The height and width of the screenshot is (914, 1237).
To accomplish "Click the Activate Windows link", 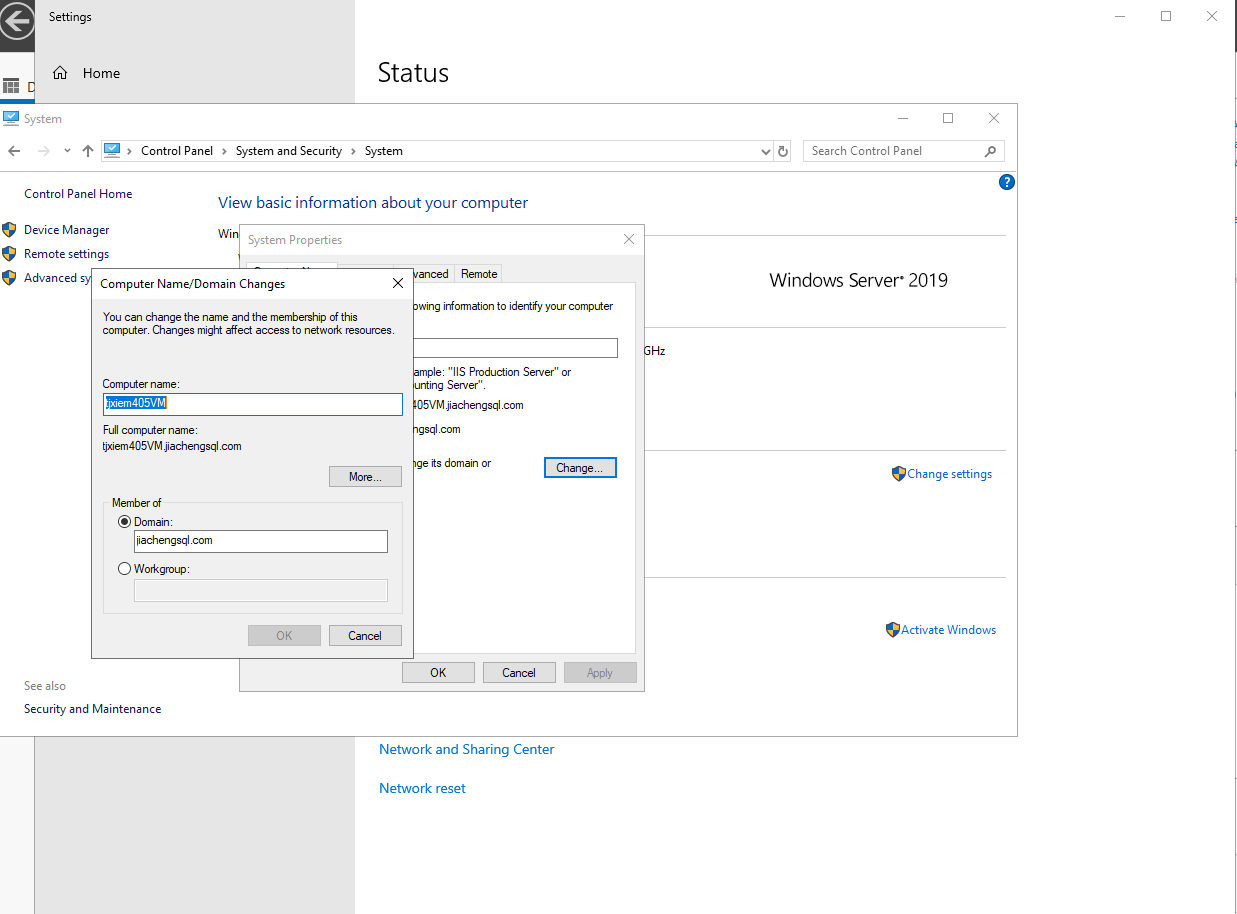I will click(948, 630).
